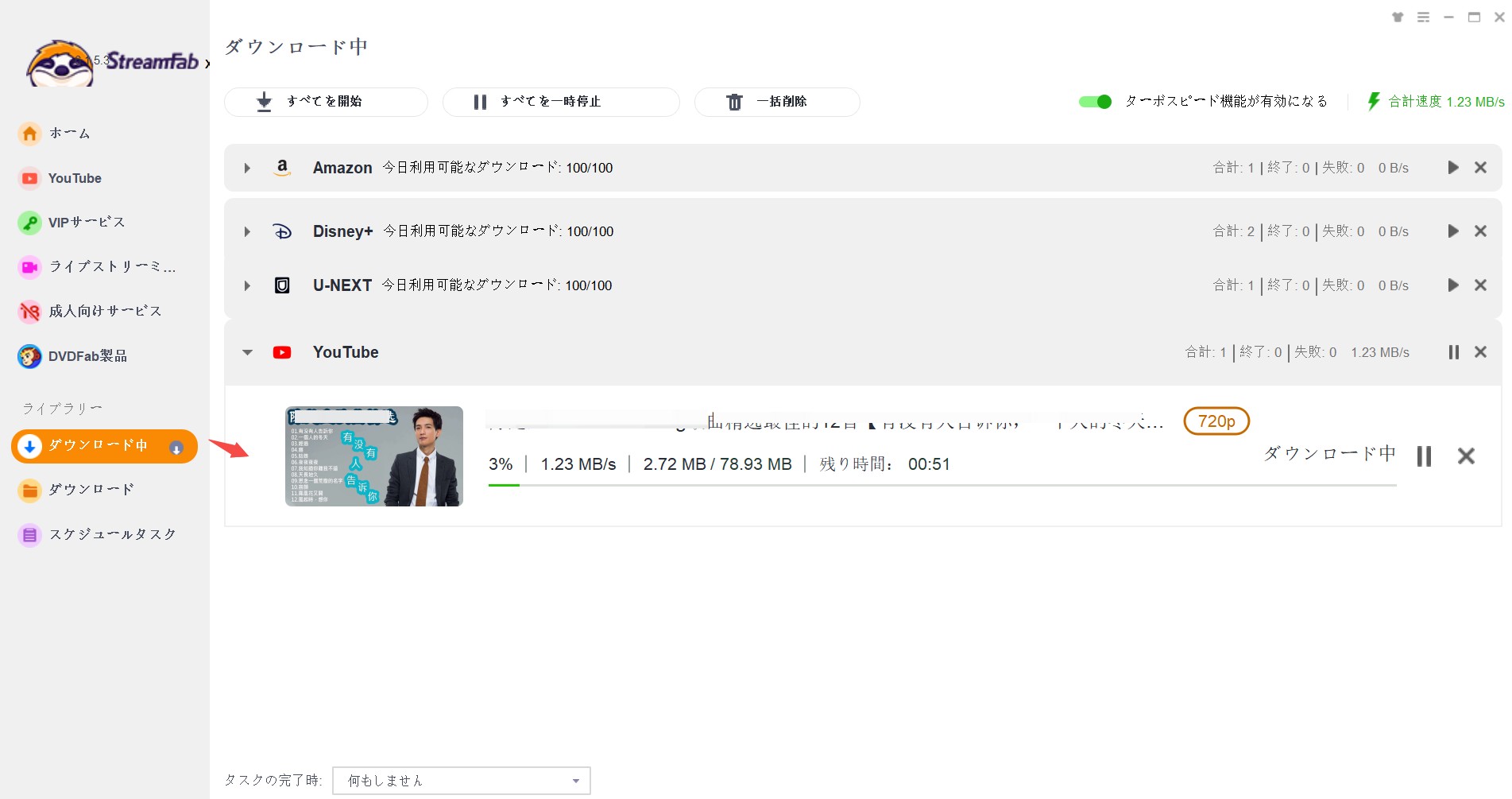
Task: Click the orange download folder icon
Action: [x=29, y=490]
